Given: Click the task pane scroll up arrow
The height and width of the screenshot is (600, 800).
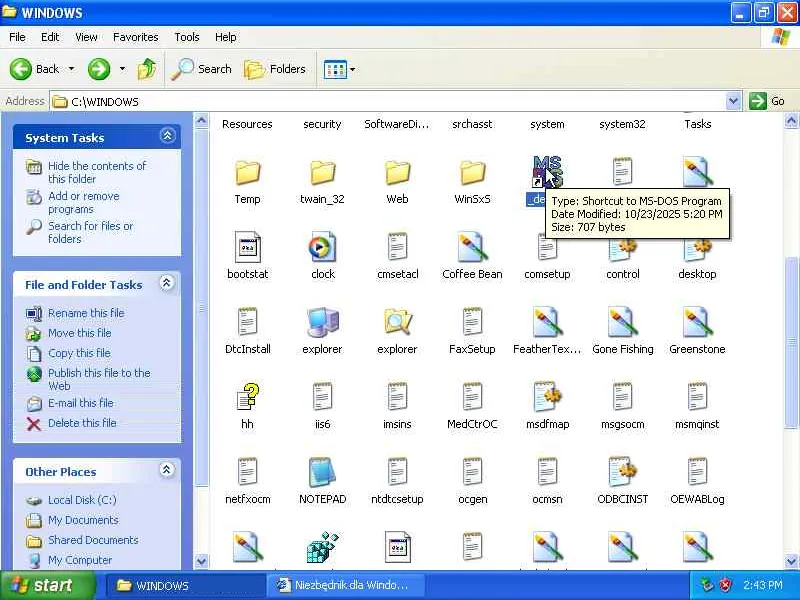Looking at the screenshot, I should coord(202,121).
